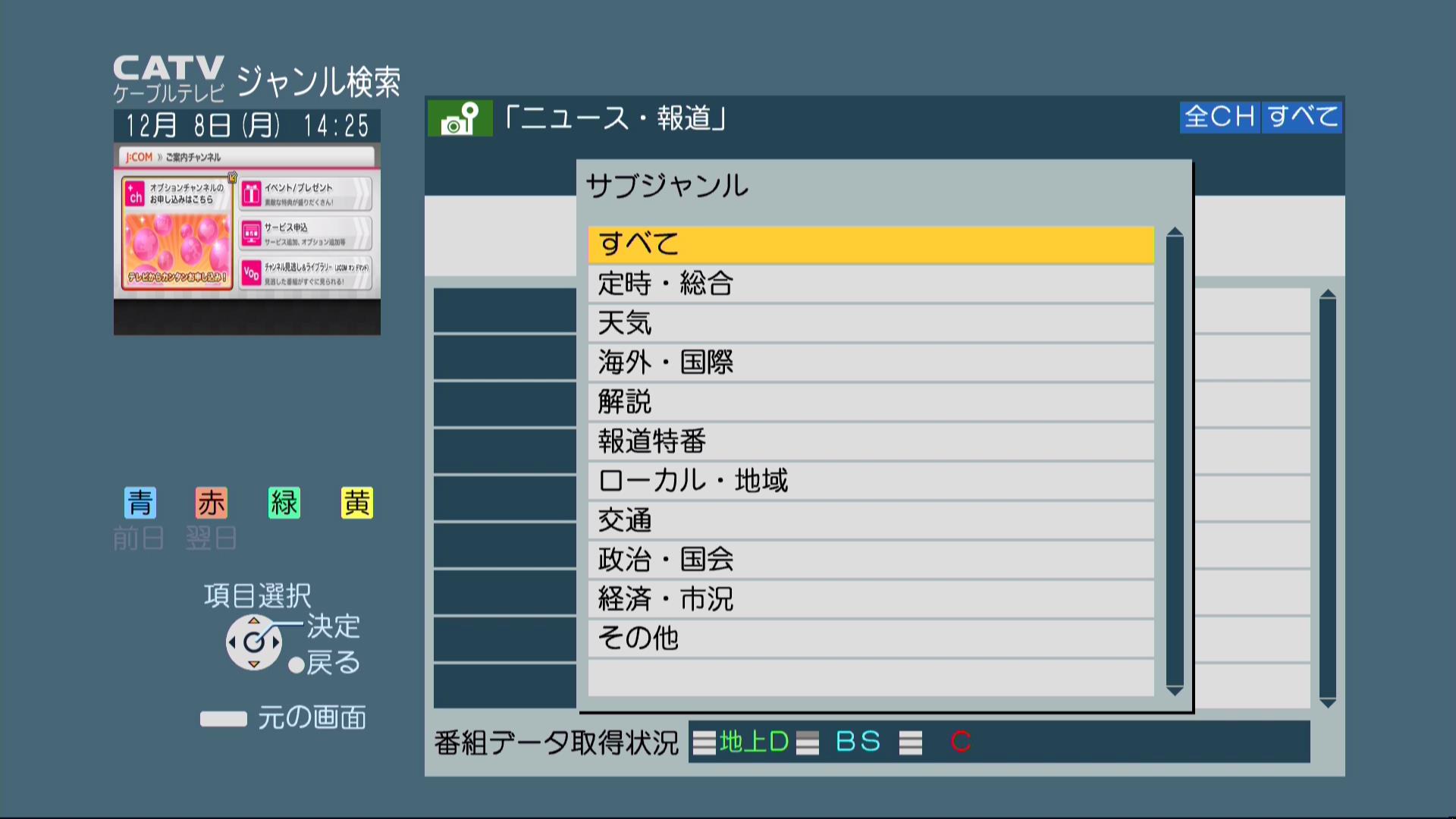The image size is (1456, 819).
Task: Click the CATV cable TV logo
Action: [168, 78]
